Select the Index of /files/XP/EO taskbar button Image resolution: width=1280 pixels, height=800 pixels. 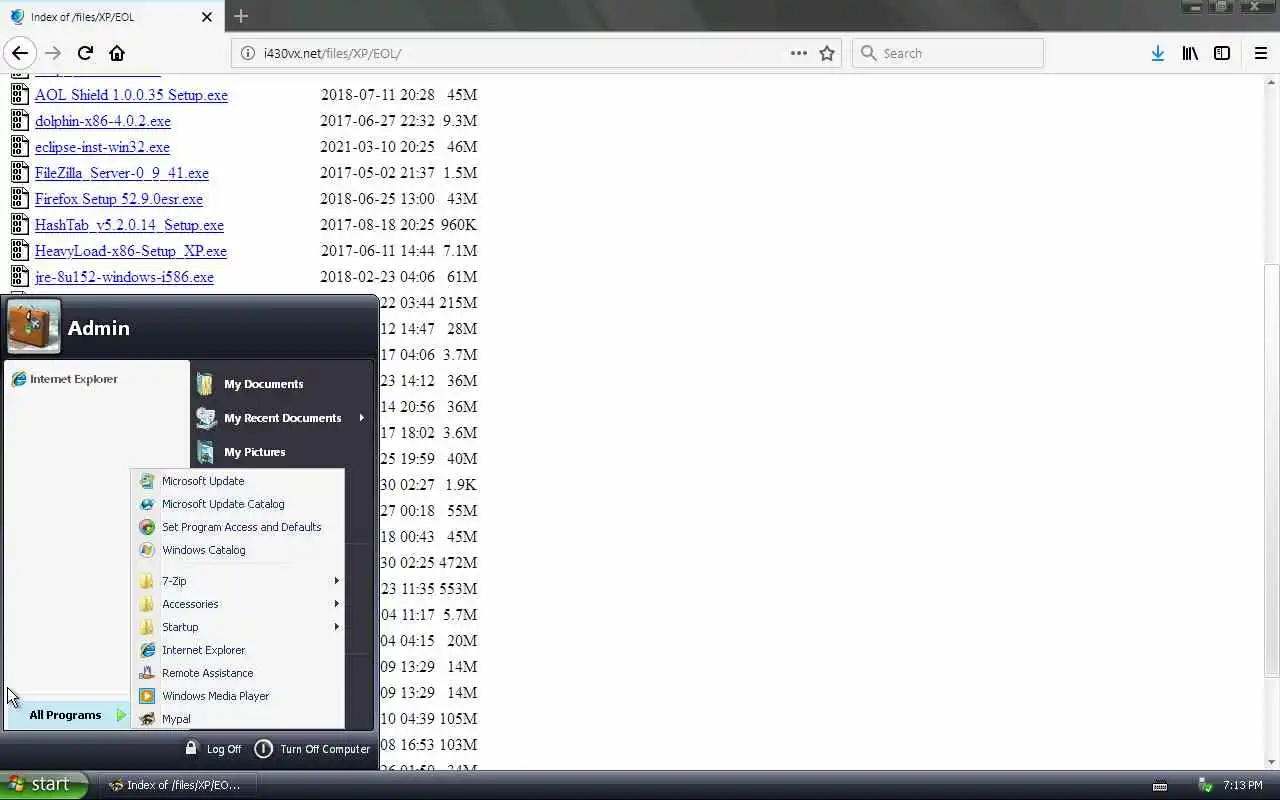pos(178,785)
